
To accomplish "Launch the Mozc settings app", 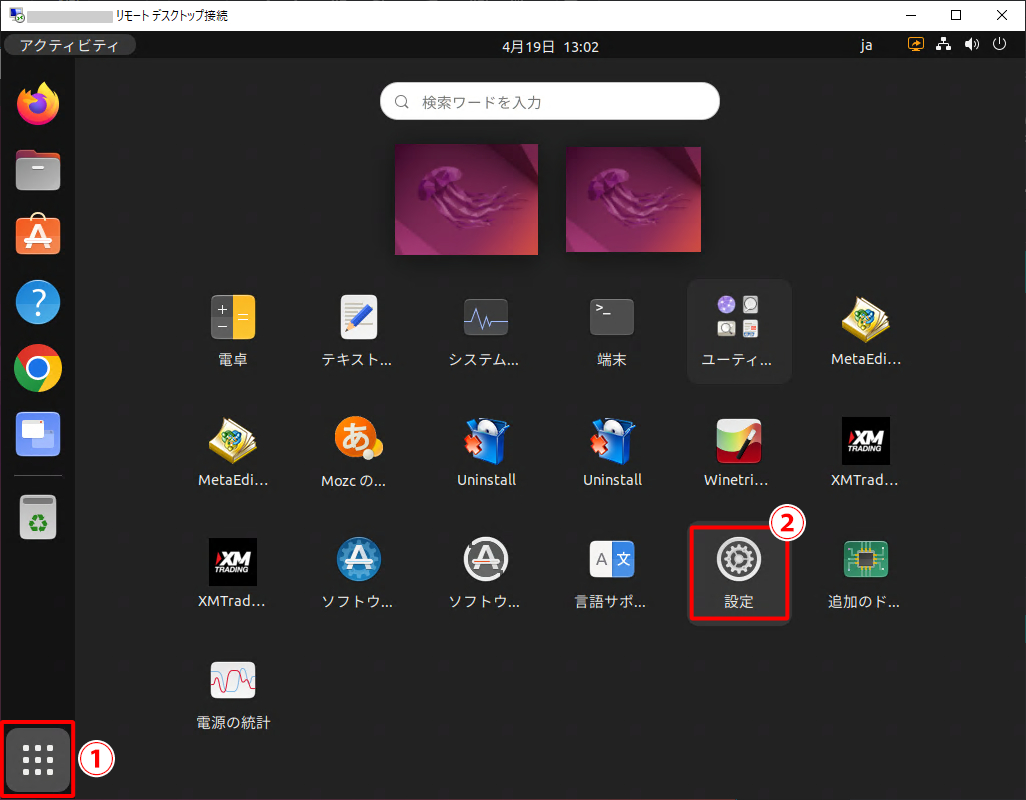I will click(x=359, y=451).
